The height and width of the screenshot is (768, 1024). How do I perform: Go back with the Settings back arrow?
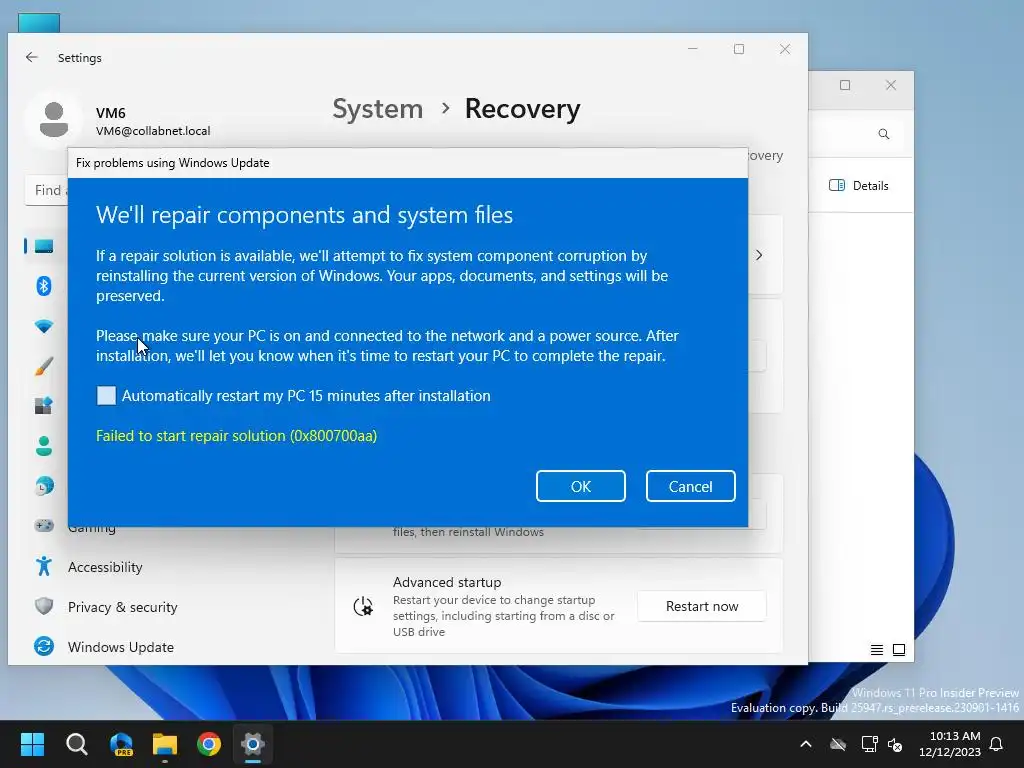(31, 57)
